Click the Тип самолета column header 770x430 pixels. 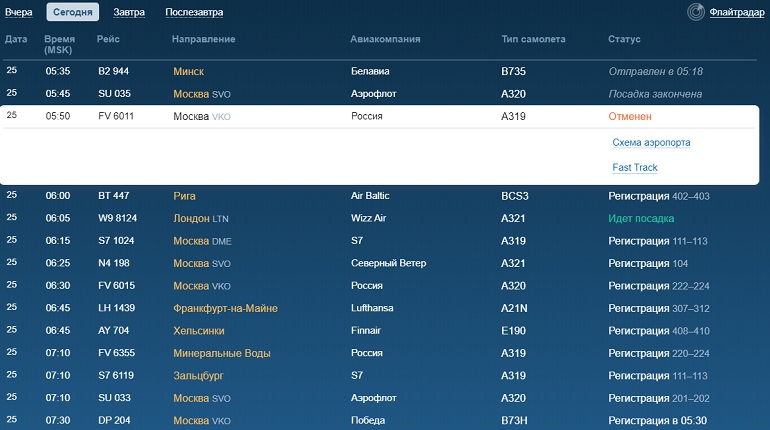533,39
